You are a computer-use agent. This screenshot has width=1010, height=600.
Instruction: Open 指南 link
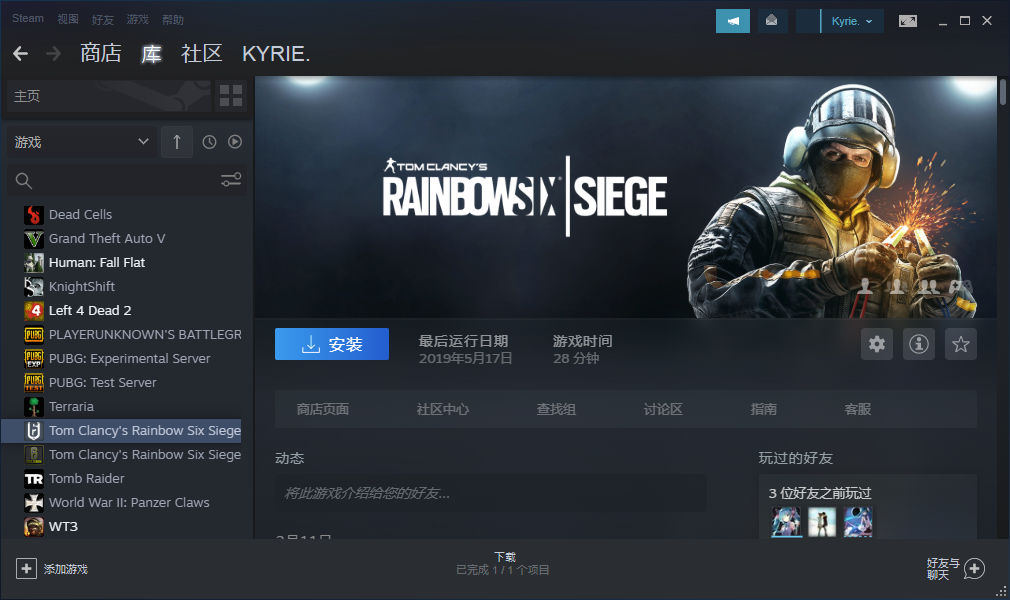[x=763, y=409]
